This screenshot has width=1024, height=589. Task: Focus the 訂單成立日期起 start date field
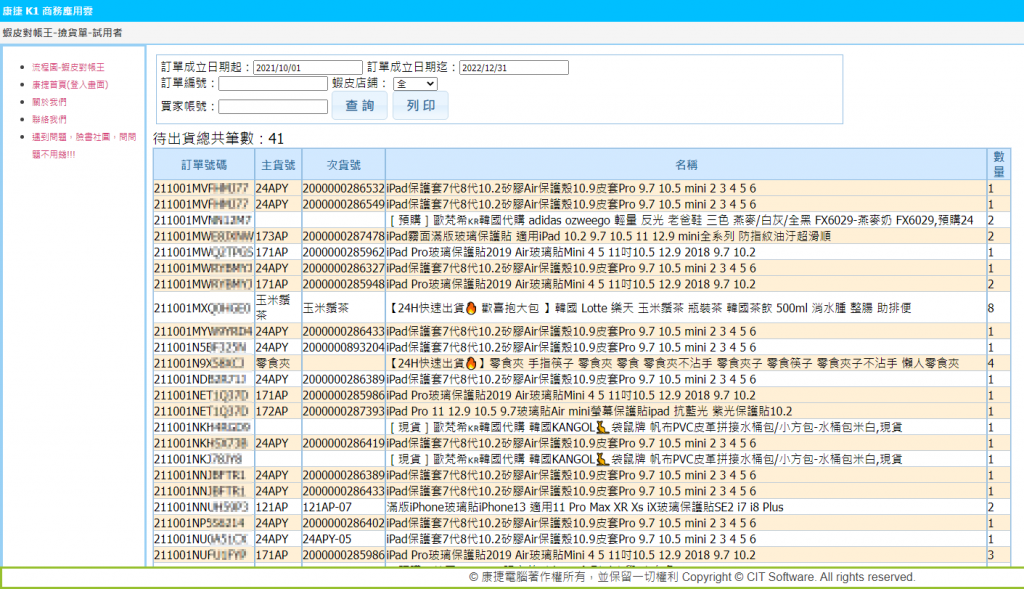click(308, 68)
